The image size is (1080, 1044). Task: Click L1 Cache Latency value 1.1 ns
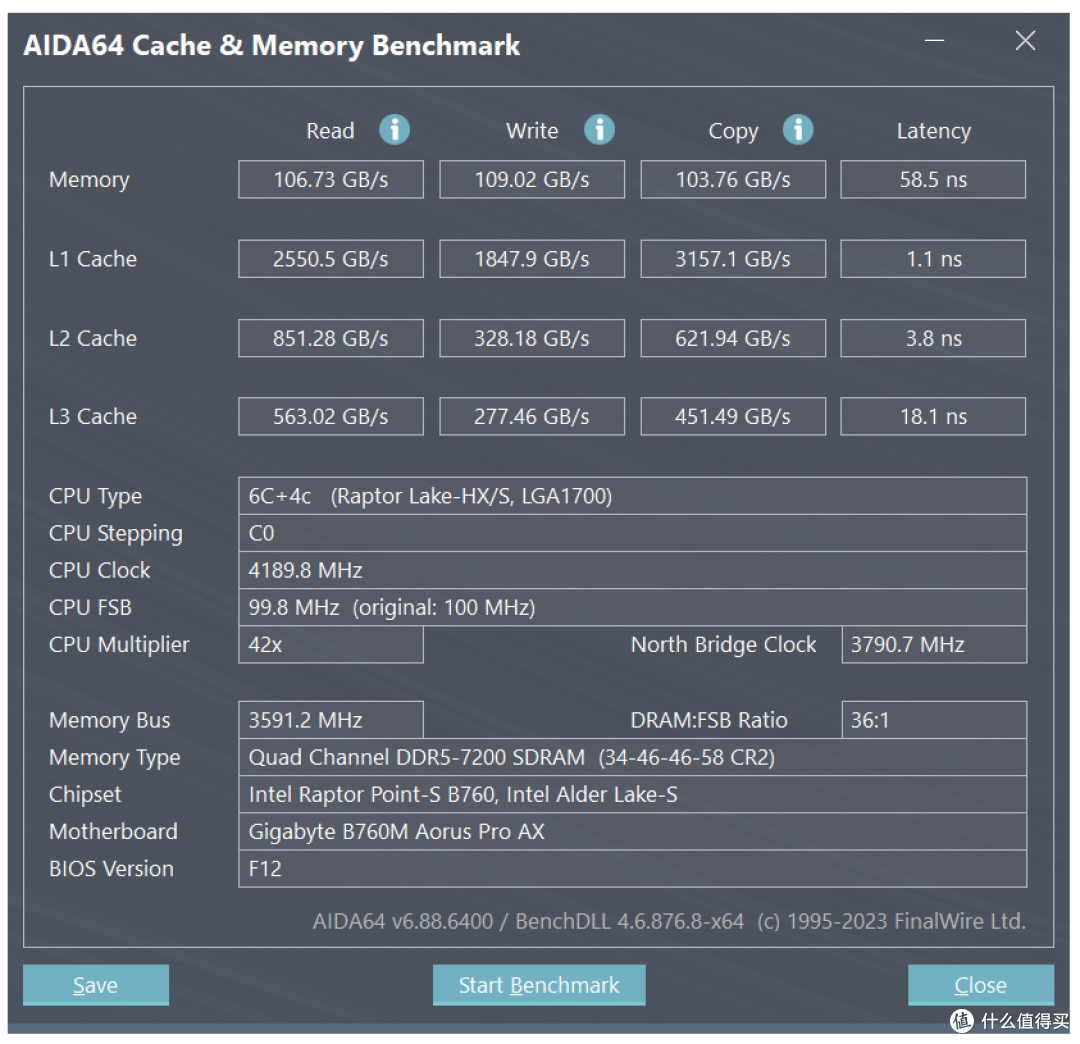933,259
